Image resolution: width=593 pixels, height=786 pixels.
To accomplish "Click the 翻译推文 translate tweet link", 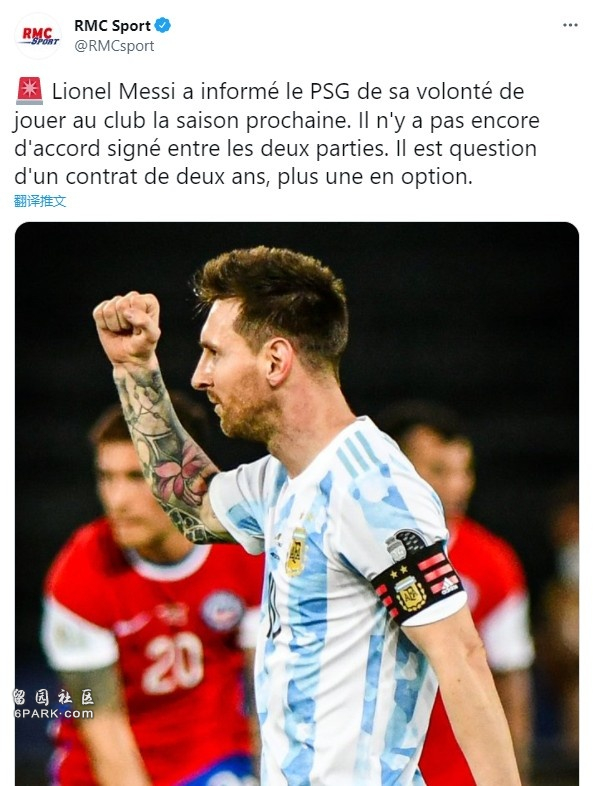I will 40,201.
